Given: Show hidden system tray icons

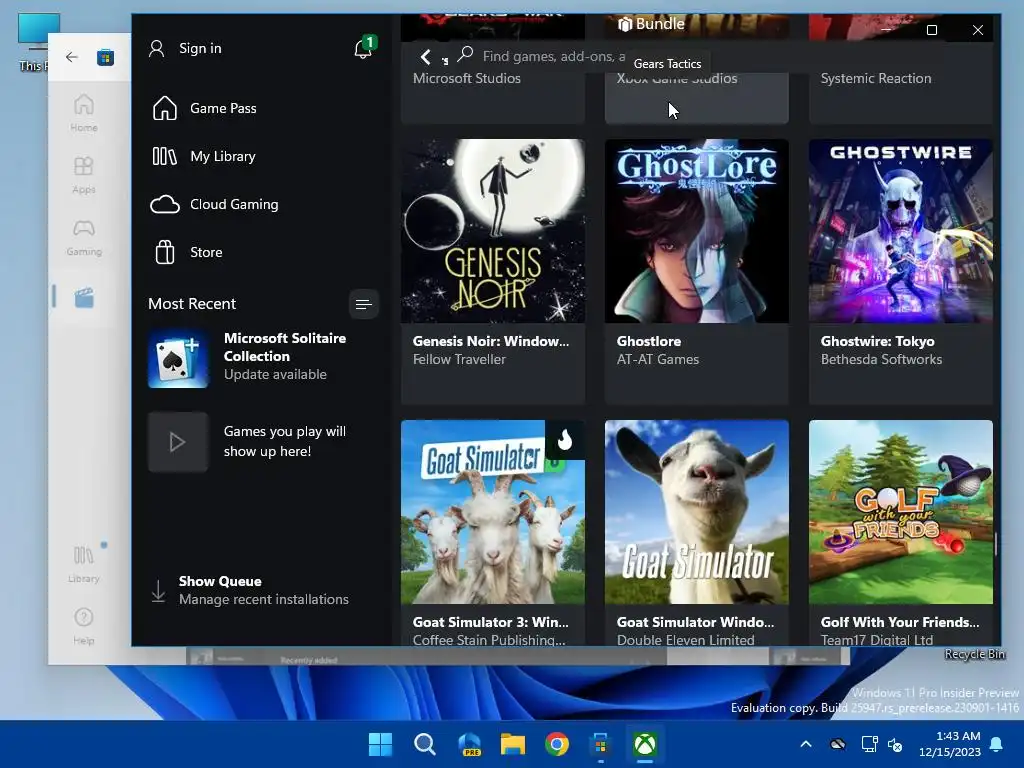Looking at the screenshot, I should pyautogui.click(x=806, y=744).
